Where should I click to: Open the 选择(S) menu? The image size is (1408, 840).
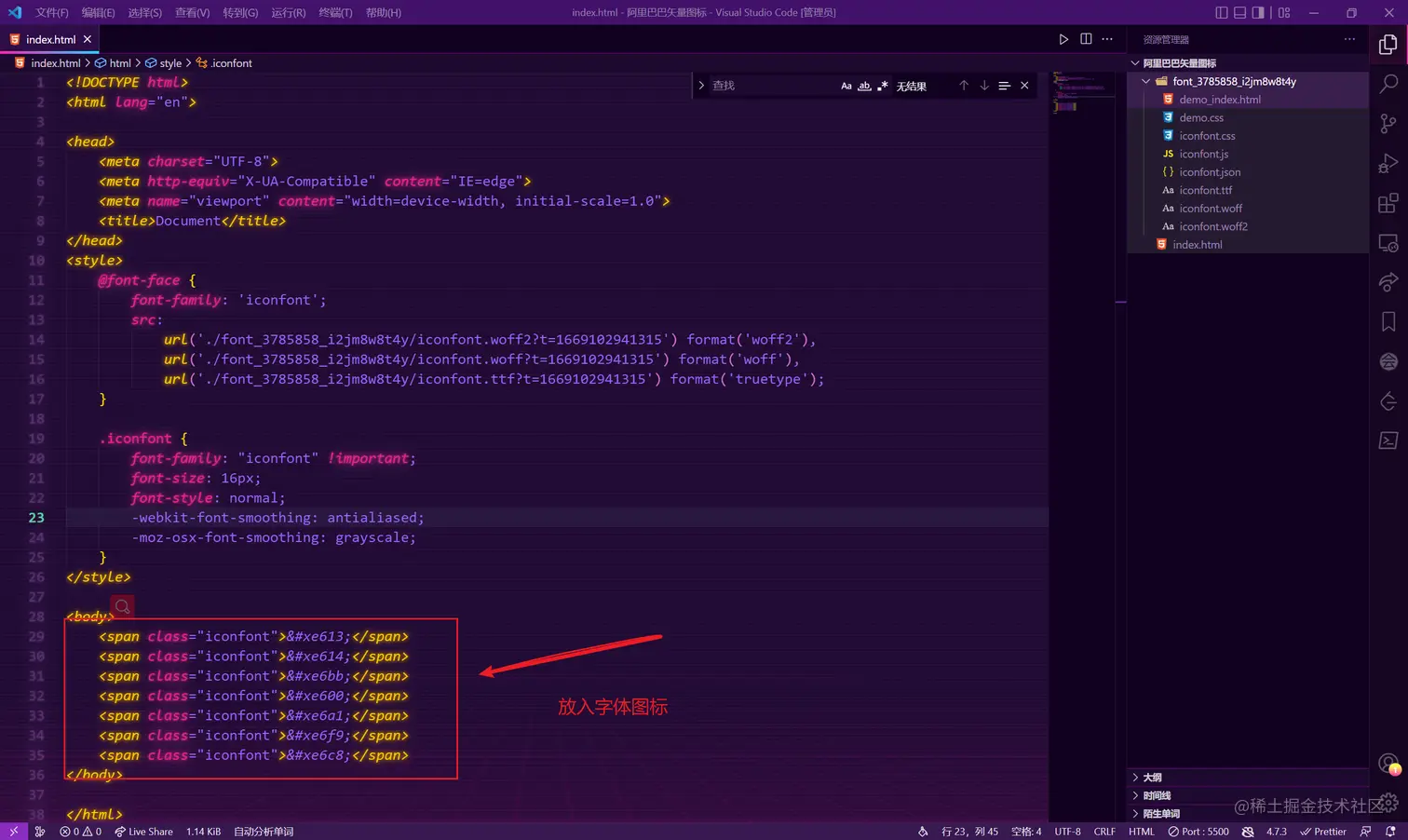144,12
